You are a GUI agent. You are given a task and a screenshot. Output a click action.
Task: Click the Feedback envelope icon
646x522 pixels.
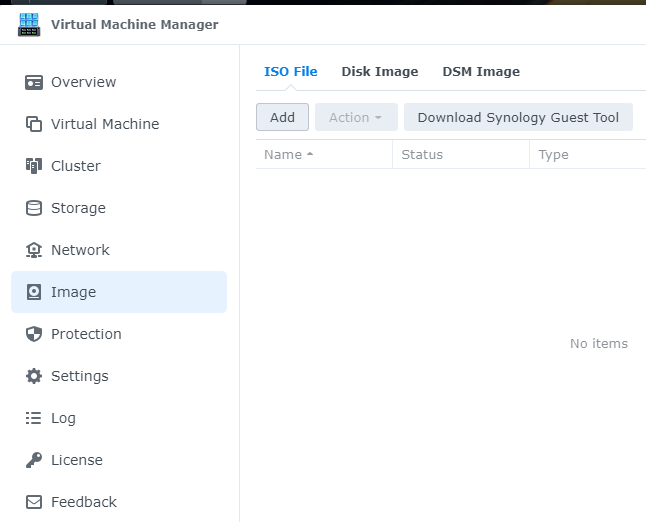(34, 502)
